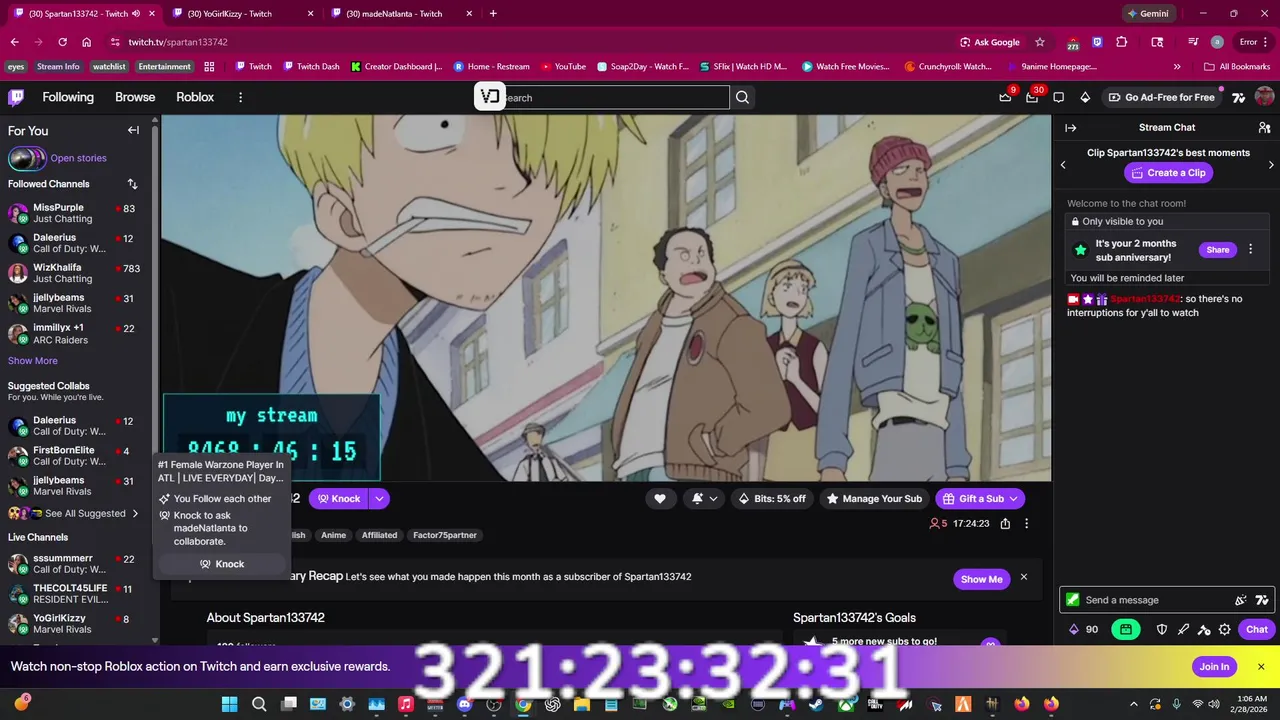
Task: Collapse the Stream Chat panel
Action: click(x=1070, y=128)
